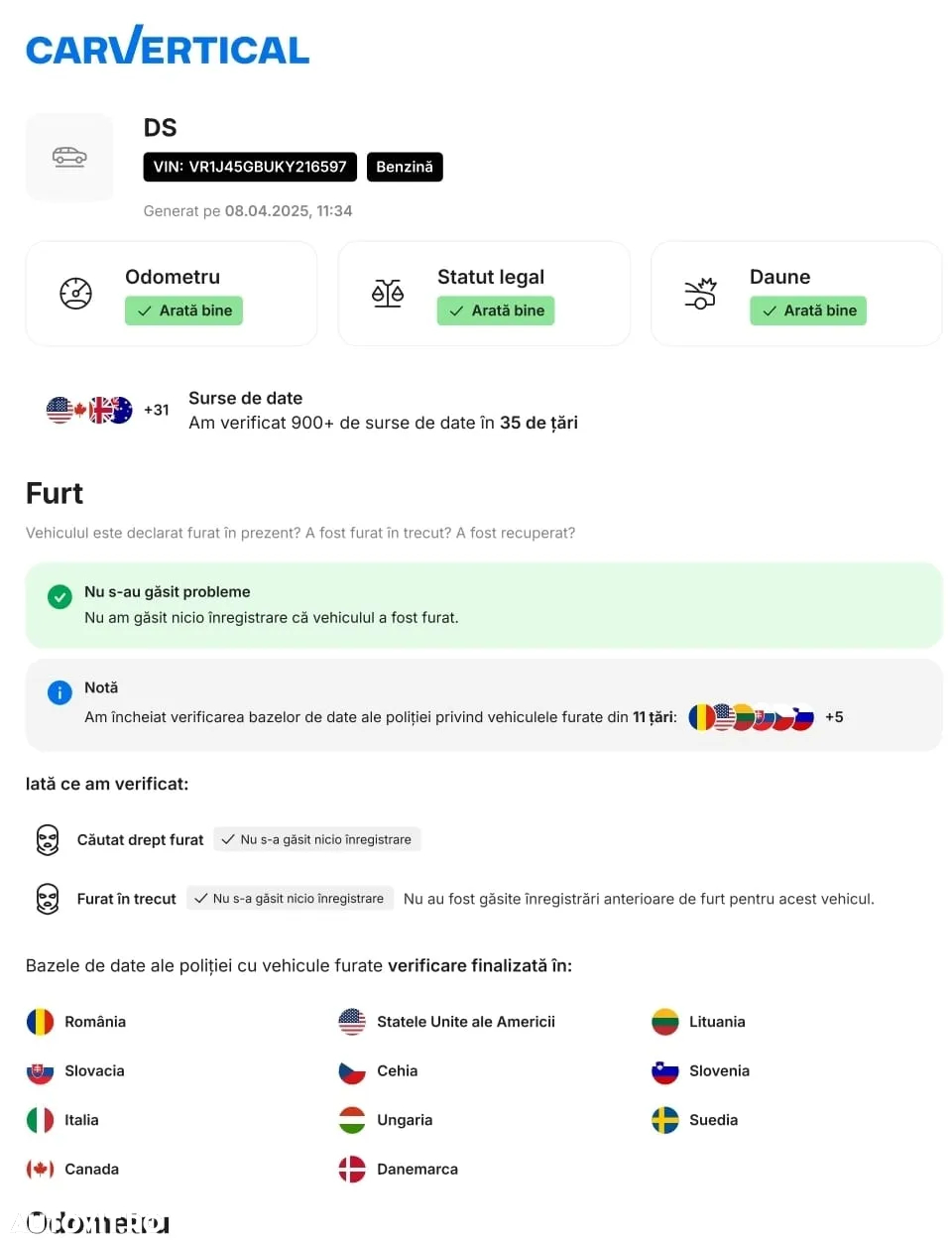The image size is (952, 1243).
Task: Click the car damage icon
Action: tap(700, 294)
